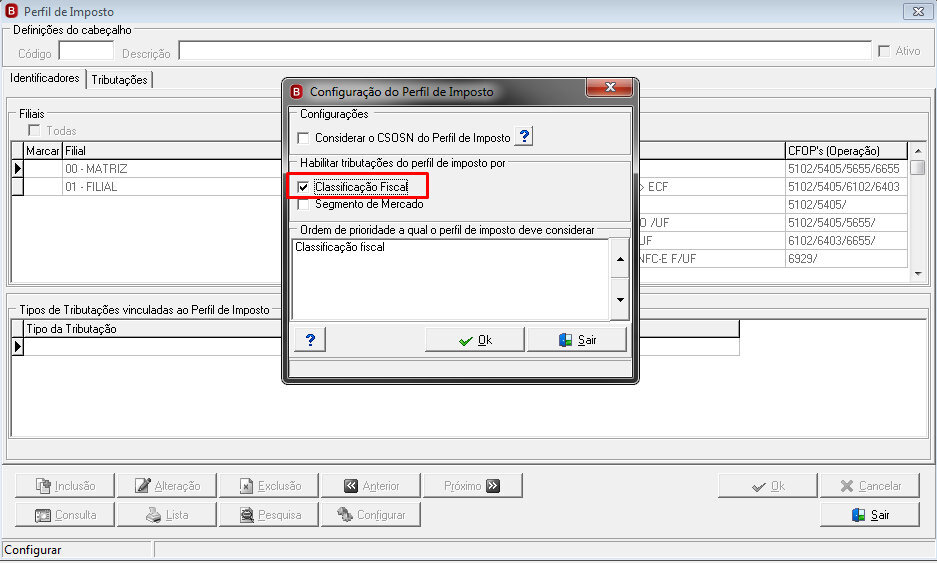The width and height of the screenshot is (937, 563).
Task: Switch to the Tributações tab
Action: pyautogui.click(x=120, y=79)
